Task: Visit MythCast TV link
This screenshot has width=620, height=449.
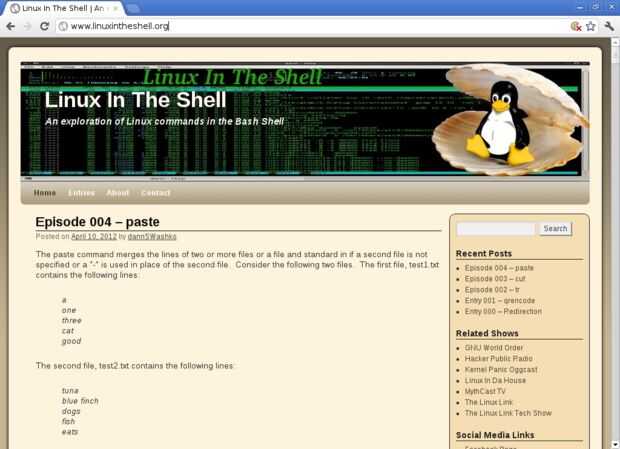Action: pyautogui.click(x=485, y=391)
